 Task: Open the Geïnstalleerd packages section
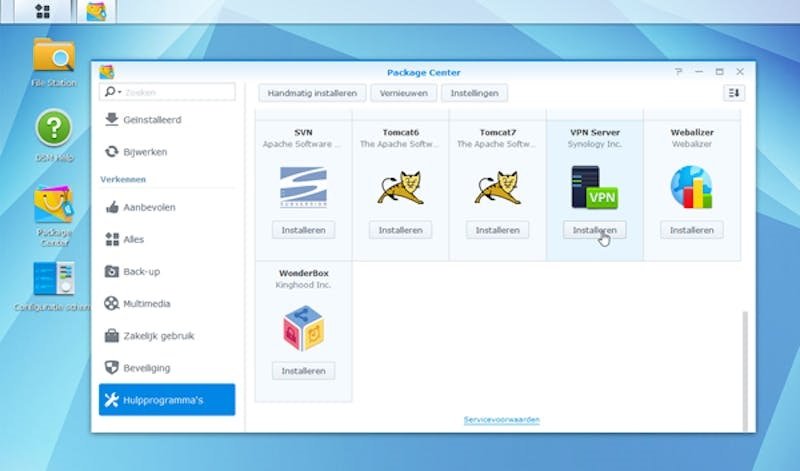pos(167,120)
